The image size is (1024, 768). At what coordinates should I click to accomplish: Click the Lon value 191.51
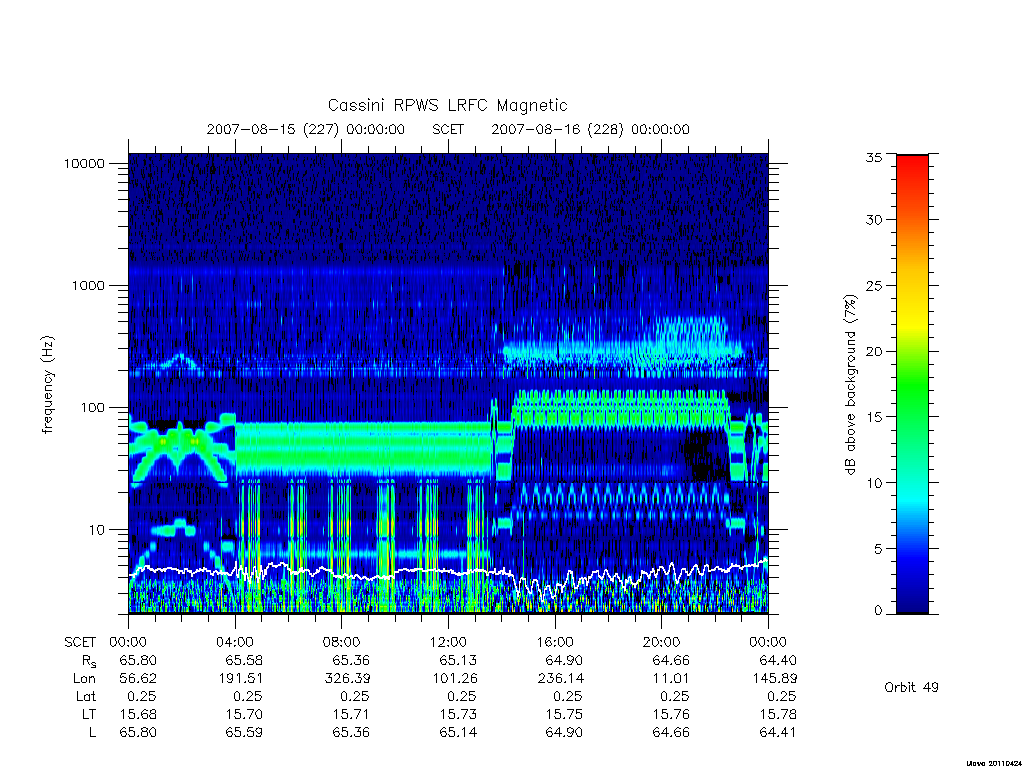click(x=240, y=679)
